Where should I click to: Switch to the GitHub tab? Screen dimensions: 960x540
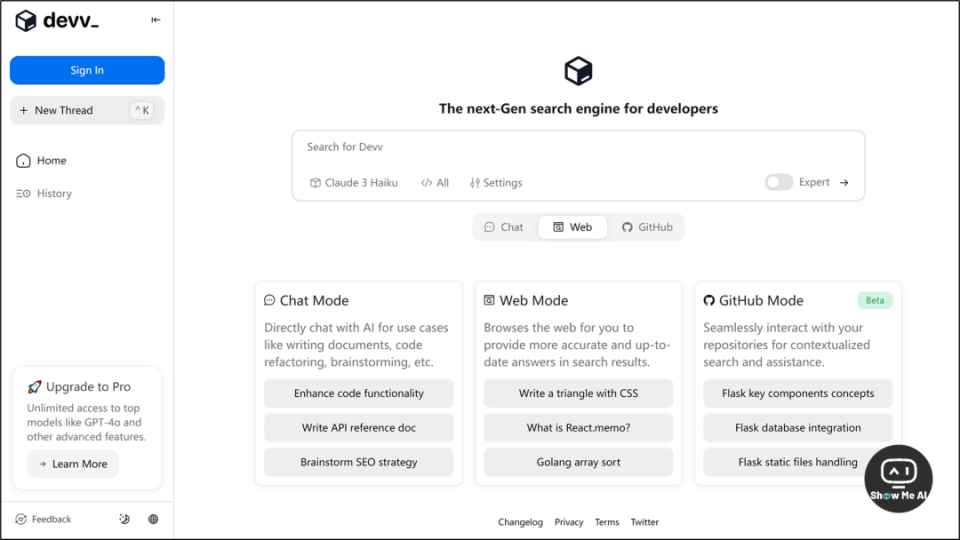(x=647, y=227)
